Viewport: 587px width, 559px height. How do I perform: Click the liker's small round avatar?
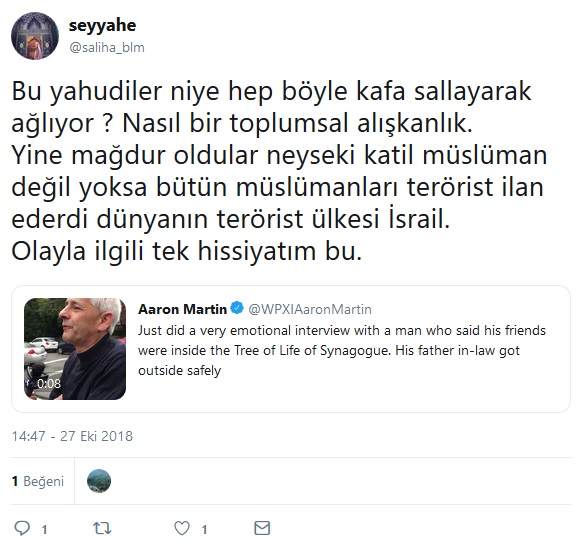[x=99, y=481]
